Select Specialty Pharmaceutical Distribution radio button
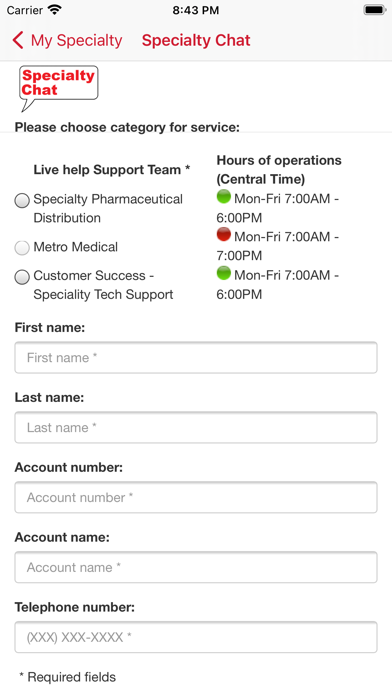Image resolution: width=392 pixels, height=696 pixels. click(x=22, y=201)
